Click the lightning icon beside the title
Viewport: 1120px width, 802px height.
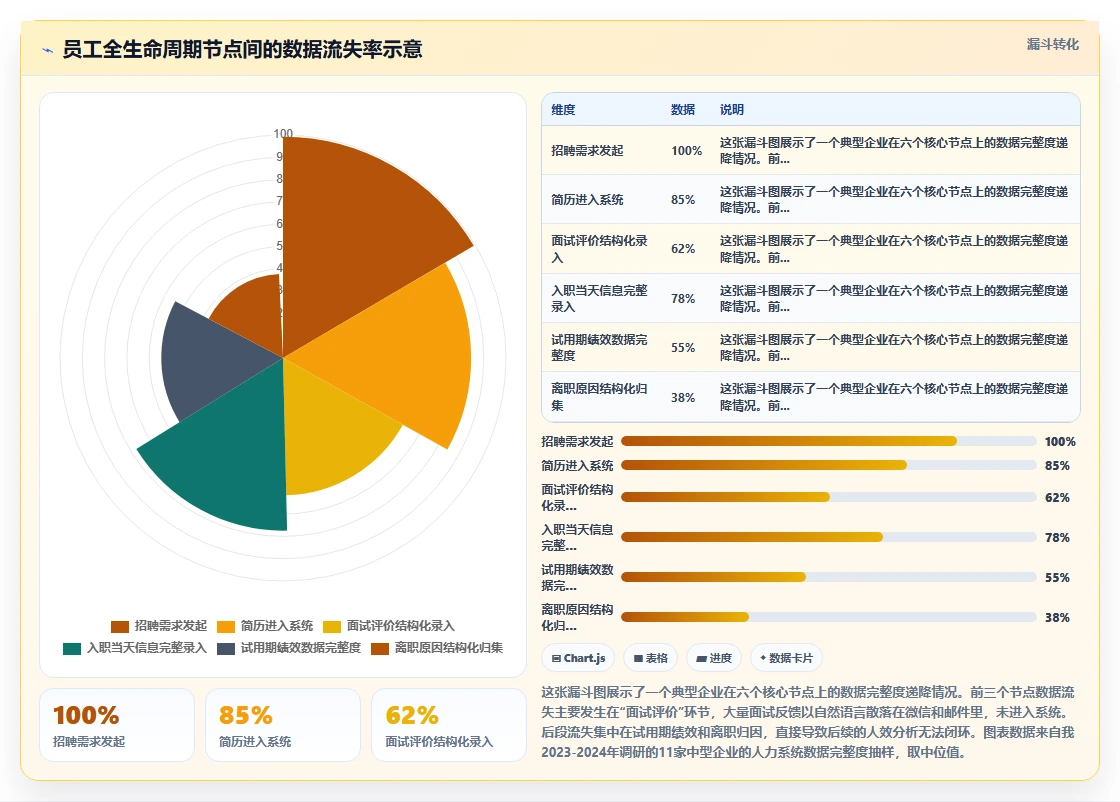click(48, 50)
